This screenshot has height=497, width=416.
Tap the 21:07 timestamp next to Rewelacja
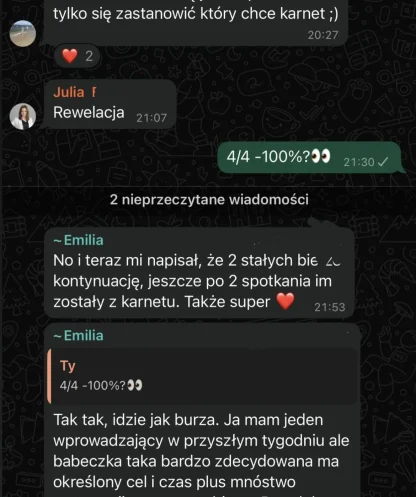(x=151, y=118)
